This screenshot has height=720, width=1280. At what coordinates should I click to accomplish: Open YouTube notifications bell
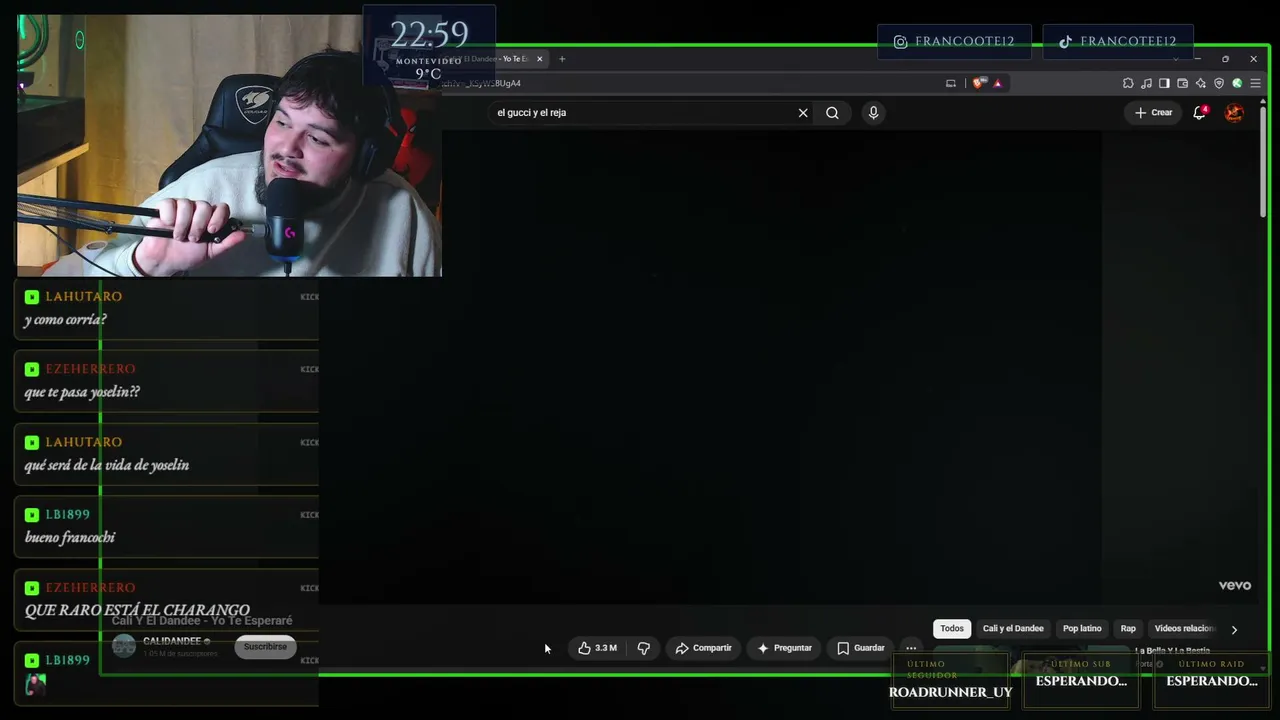(x=1199, y=113)
